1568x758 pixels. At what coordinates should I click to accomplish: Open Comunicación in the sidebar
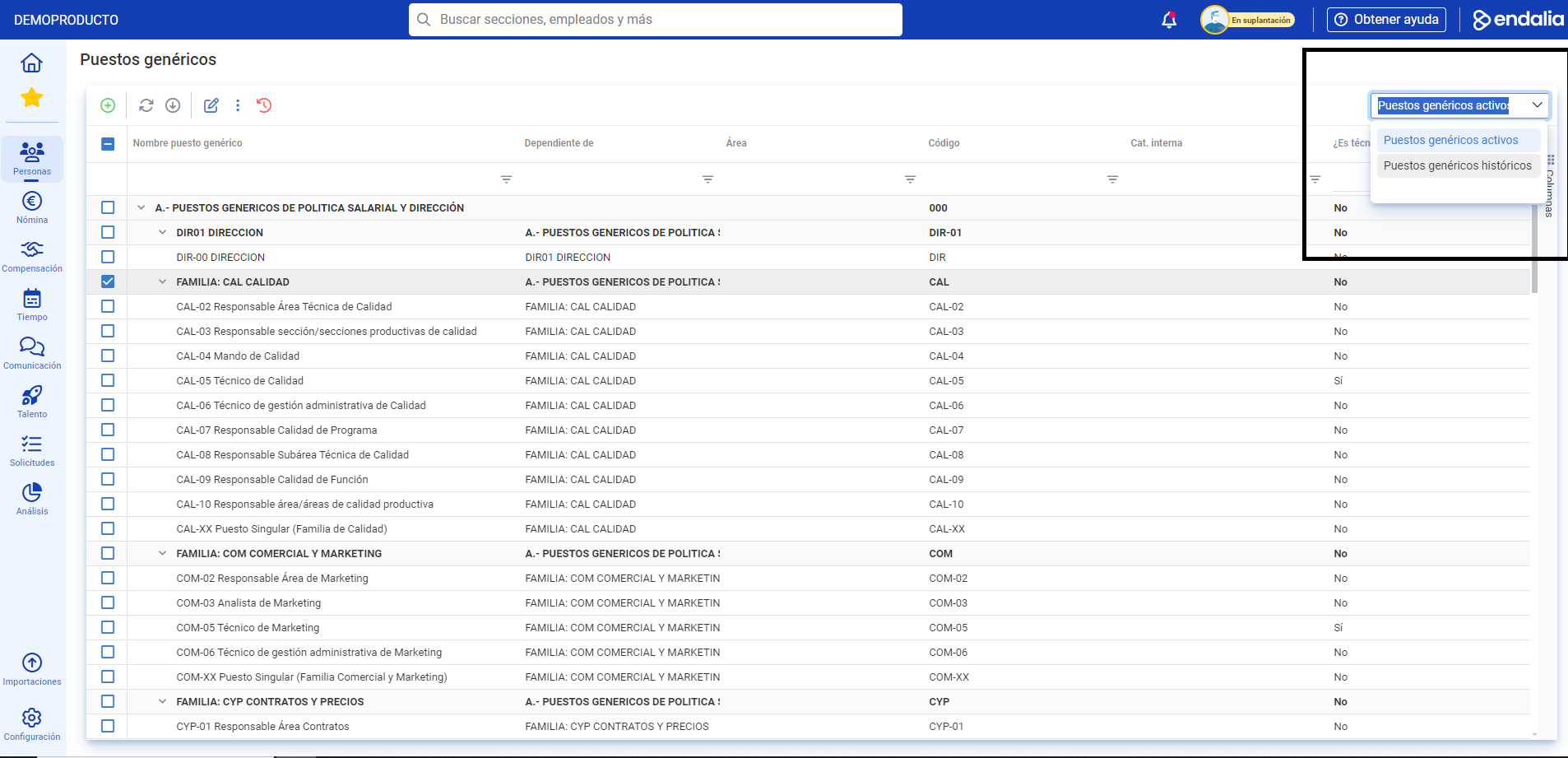(32, 353)
